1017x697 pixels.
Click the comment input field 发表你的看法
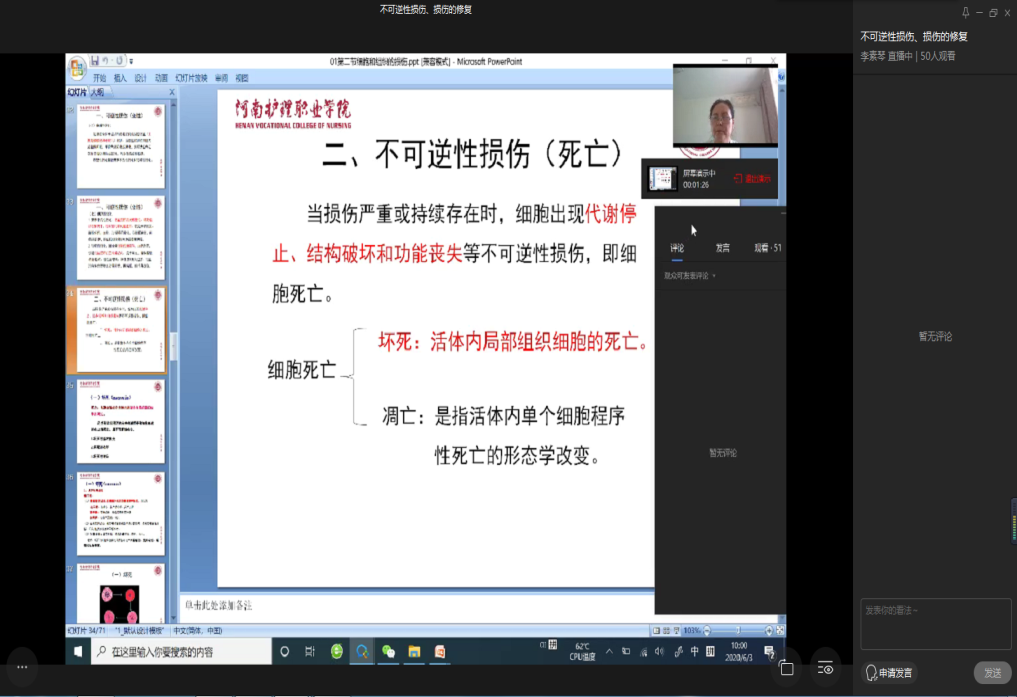tap(935, 624)
